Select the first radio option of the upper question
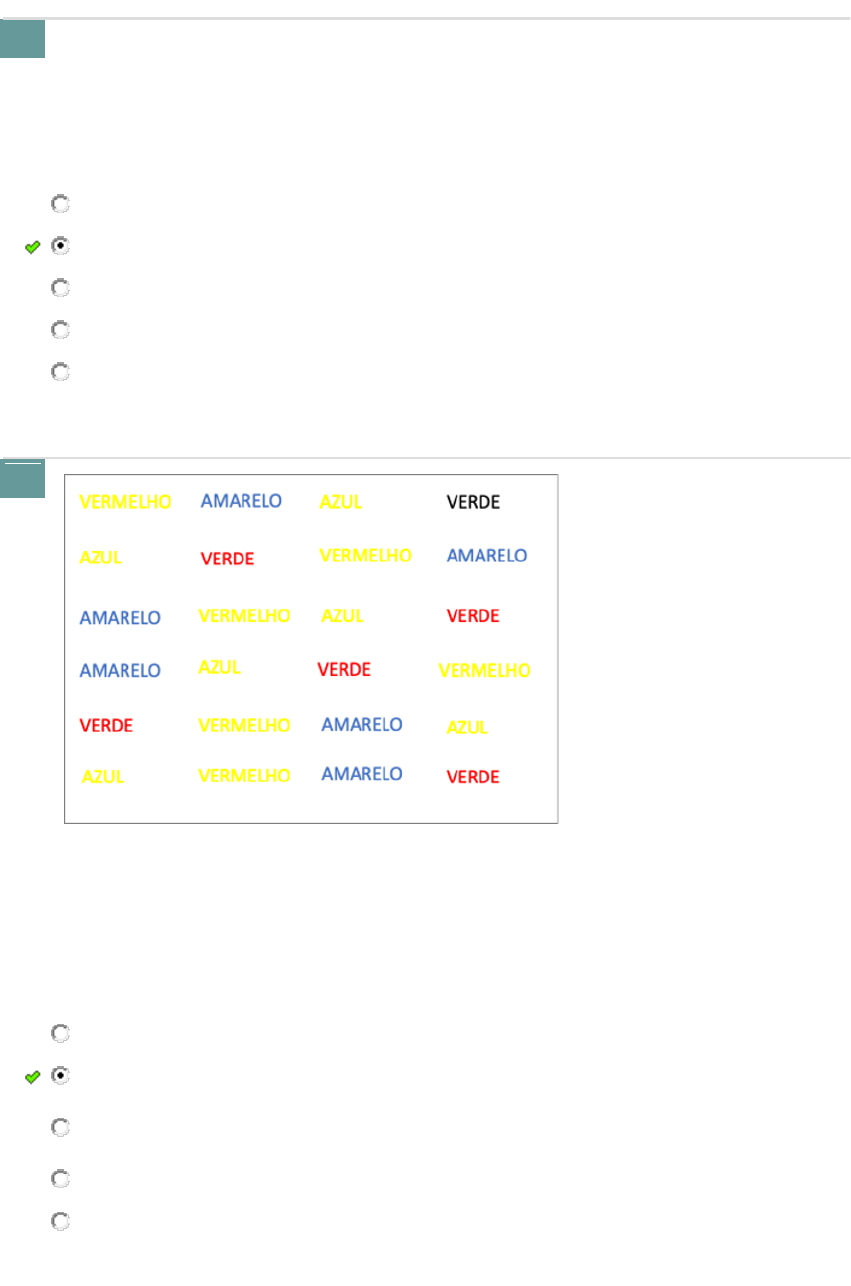Image resolution: width=851 pixels, height=1286 pixels. [x=60, y=204]
